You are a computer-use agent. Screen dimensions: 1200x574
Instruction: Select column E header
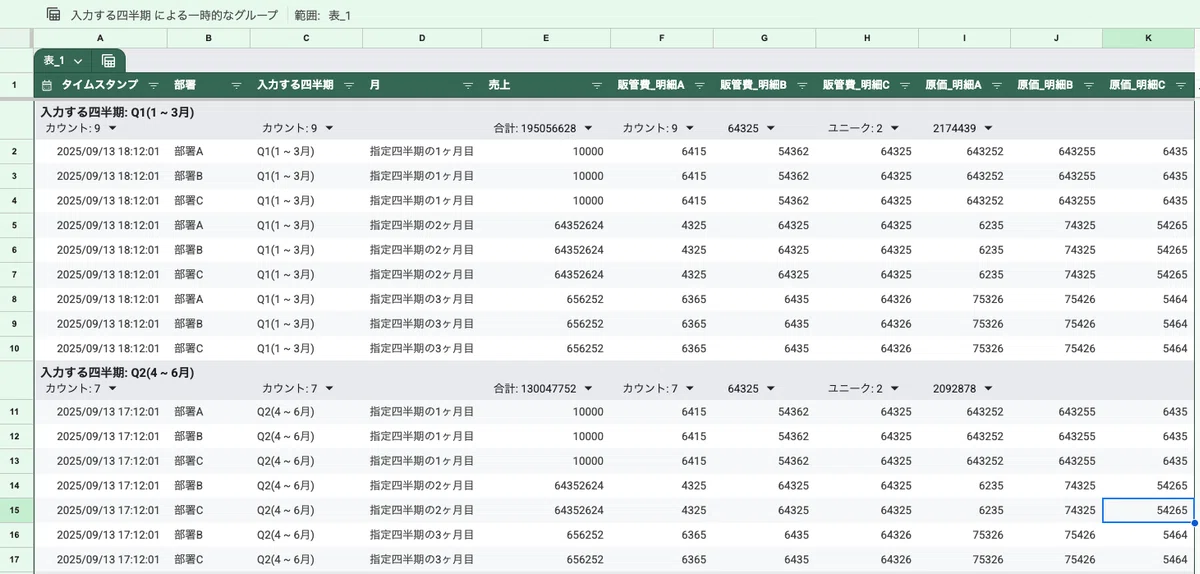coord(546,37)
